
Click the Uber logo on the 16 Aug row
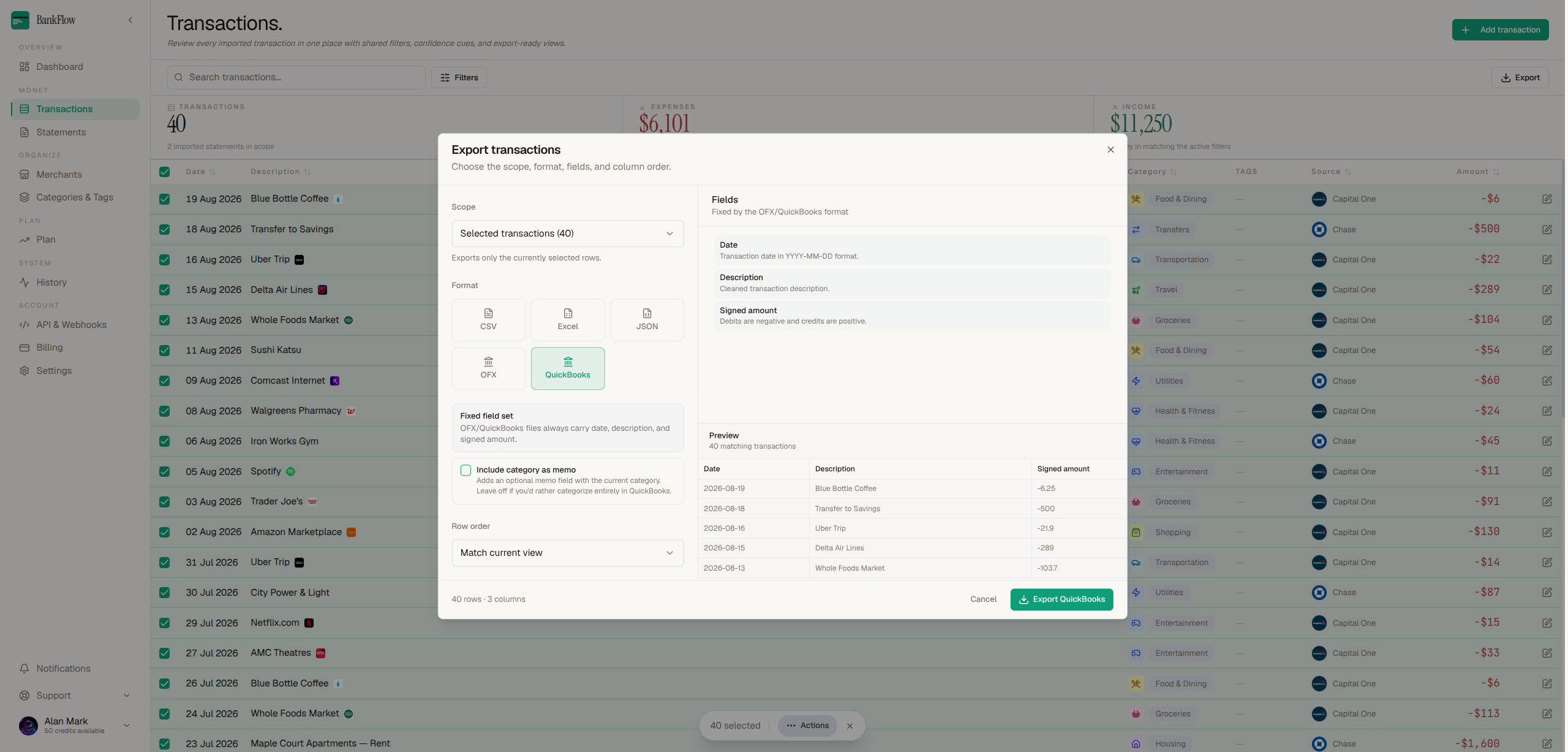click(300, 260)
